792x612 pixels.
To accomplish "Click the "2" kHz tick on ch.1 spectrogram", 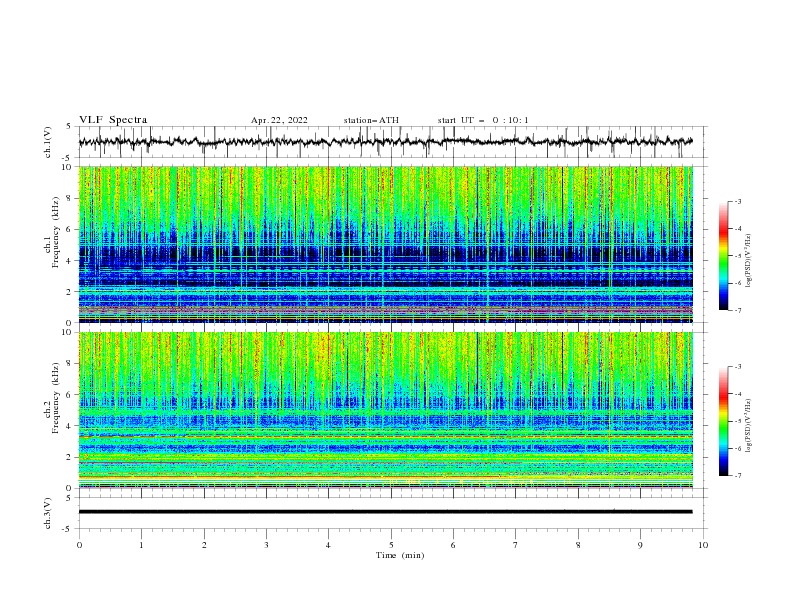I will click(x=70, y=291).
